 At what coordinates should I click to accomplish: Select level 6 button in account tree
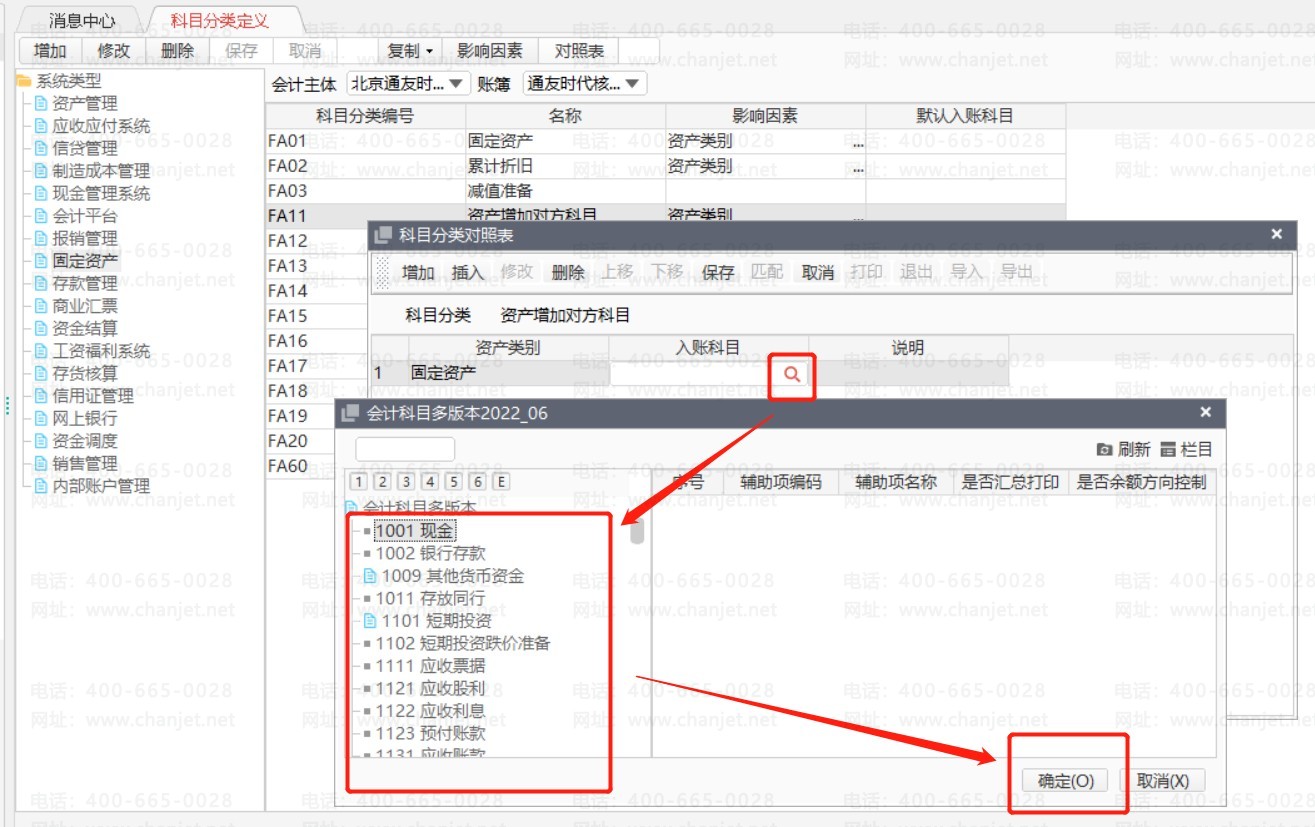pos(478,482)
